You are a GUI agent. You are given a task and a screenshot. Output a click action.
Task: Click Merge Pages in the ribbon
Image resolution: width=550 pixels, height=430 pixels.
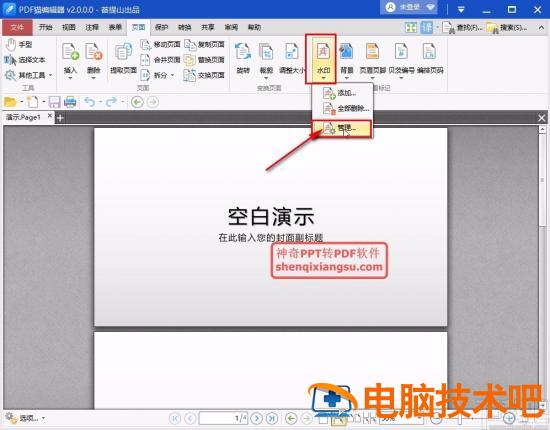tap(160, 60)
